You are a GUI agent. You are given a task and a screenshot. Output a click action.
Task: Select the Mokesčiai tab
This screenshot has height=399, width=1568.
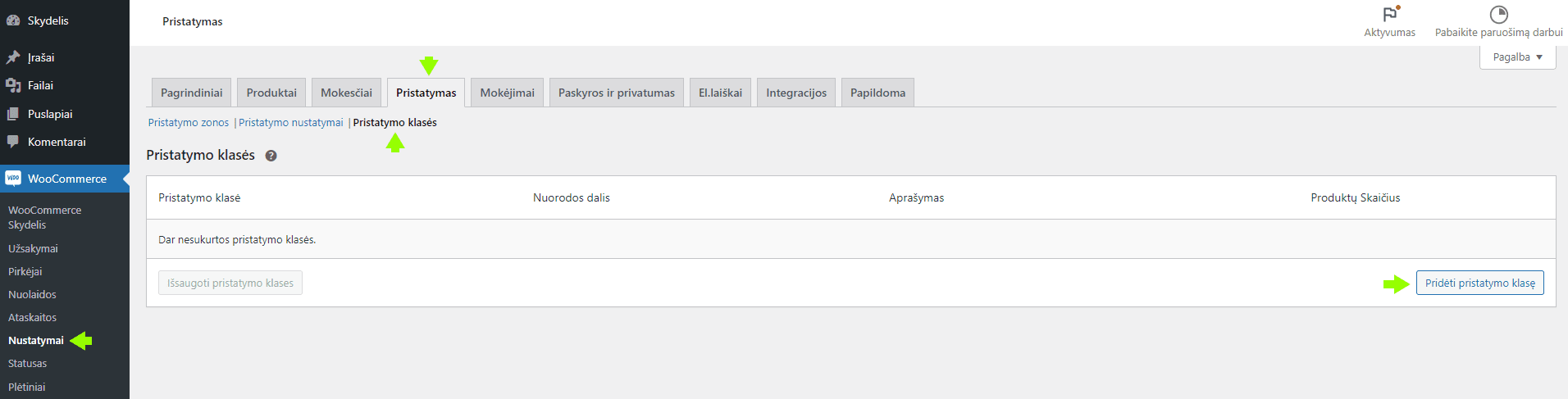pos(346,93)
